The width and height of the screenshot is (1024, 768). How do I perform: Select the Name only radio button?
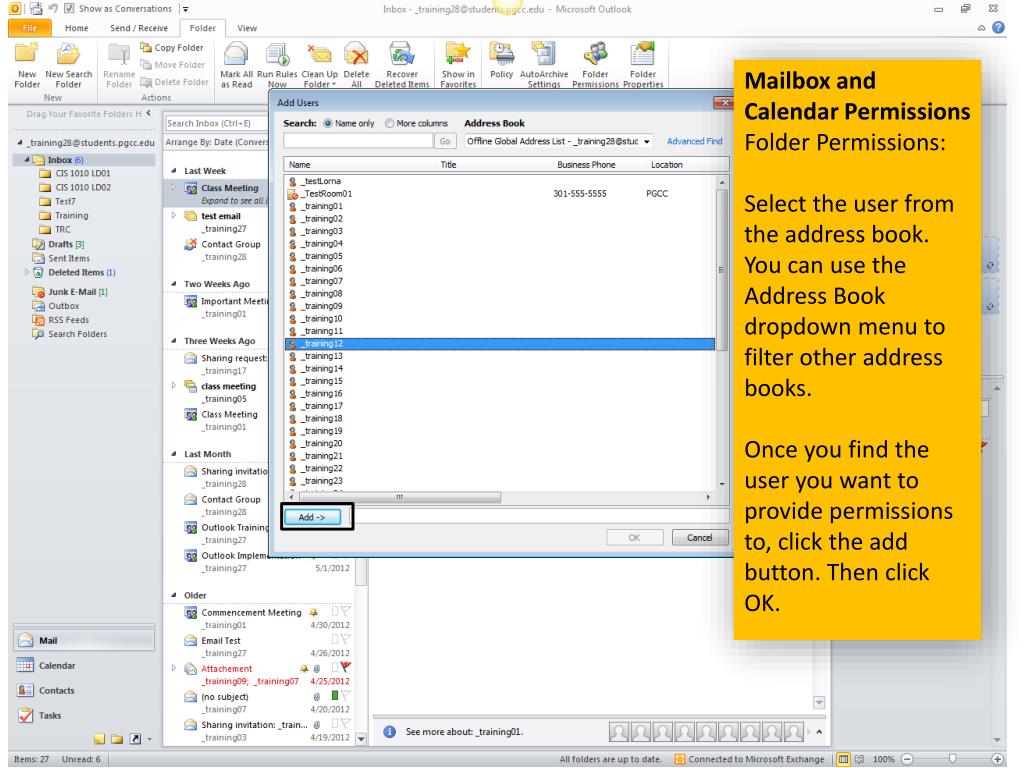[326, 123]
